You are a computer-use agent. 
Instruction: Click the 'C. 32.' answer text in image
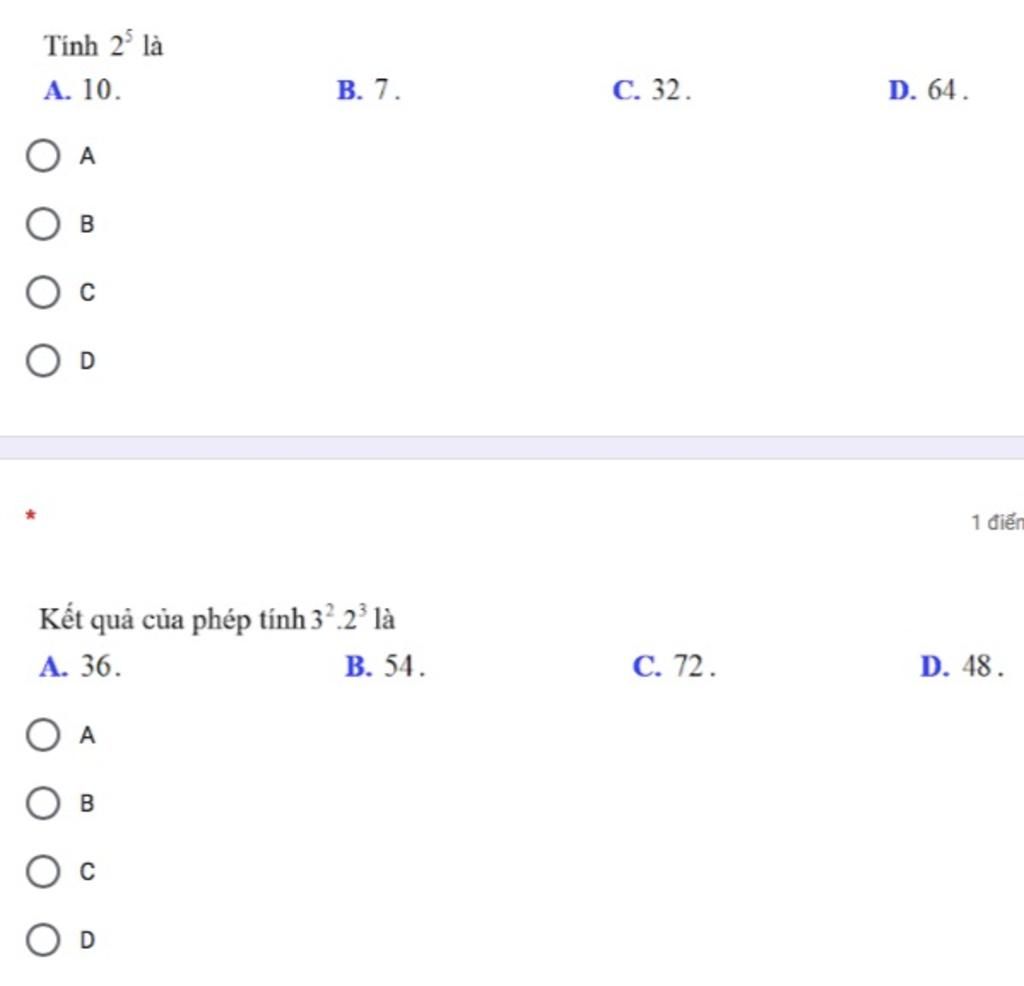pos(652,90)
